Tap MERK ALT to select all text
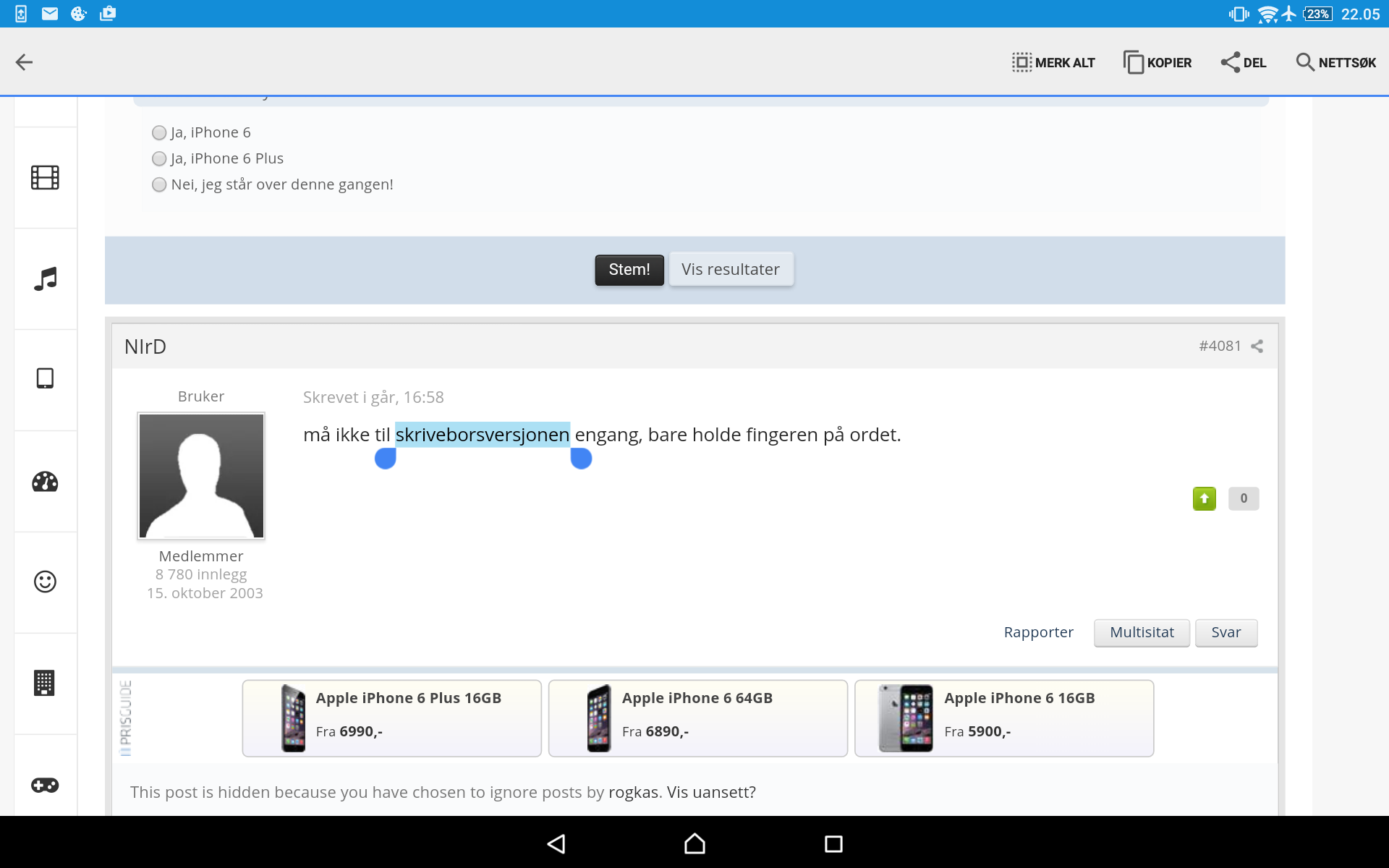The height and width of the screenshot is (868, 1389). click(x=1053, y=62)
